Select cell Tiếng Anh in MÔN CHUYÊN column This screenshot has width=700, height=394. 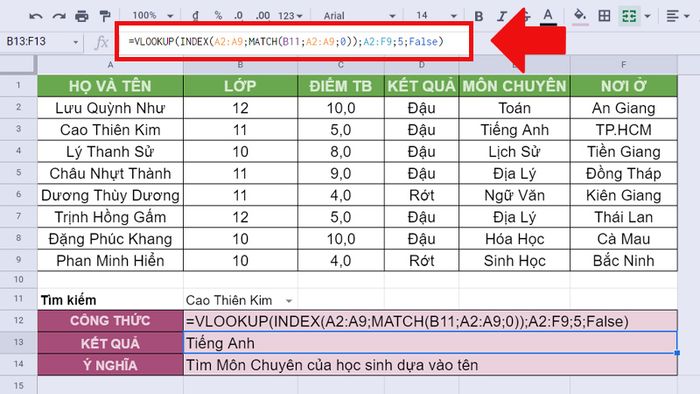pyautogui.click(x=514, y=129)
